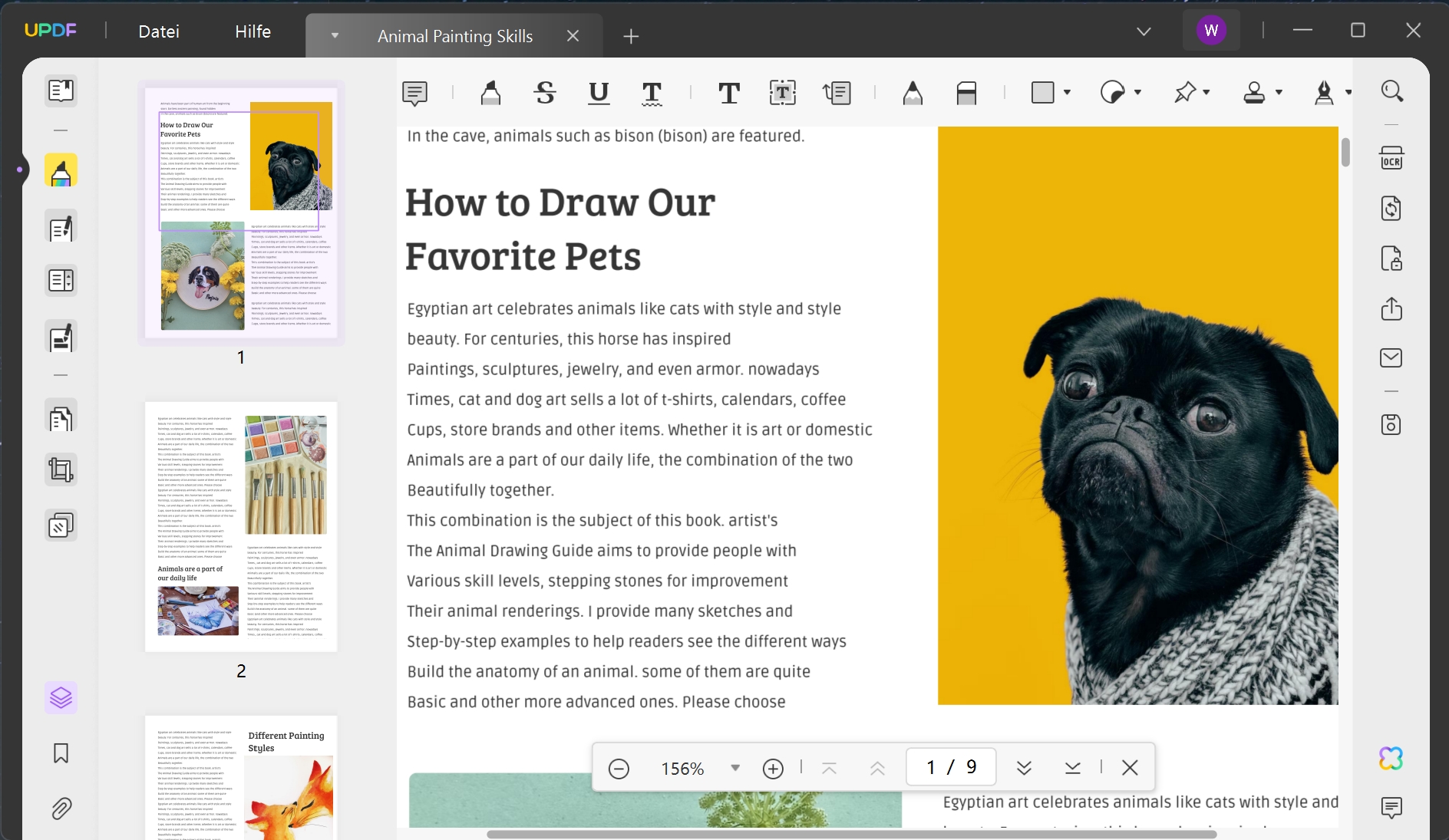Click the vertical document scrollbar
The width and height of the screenshot is (1449, 840).
pyautogui.click(x=1345, y=153)
